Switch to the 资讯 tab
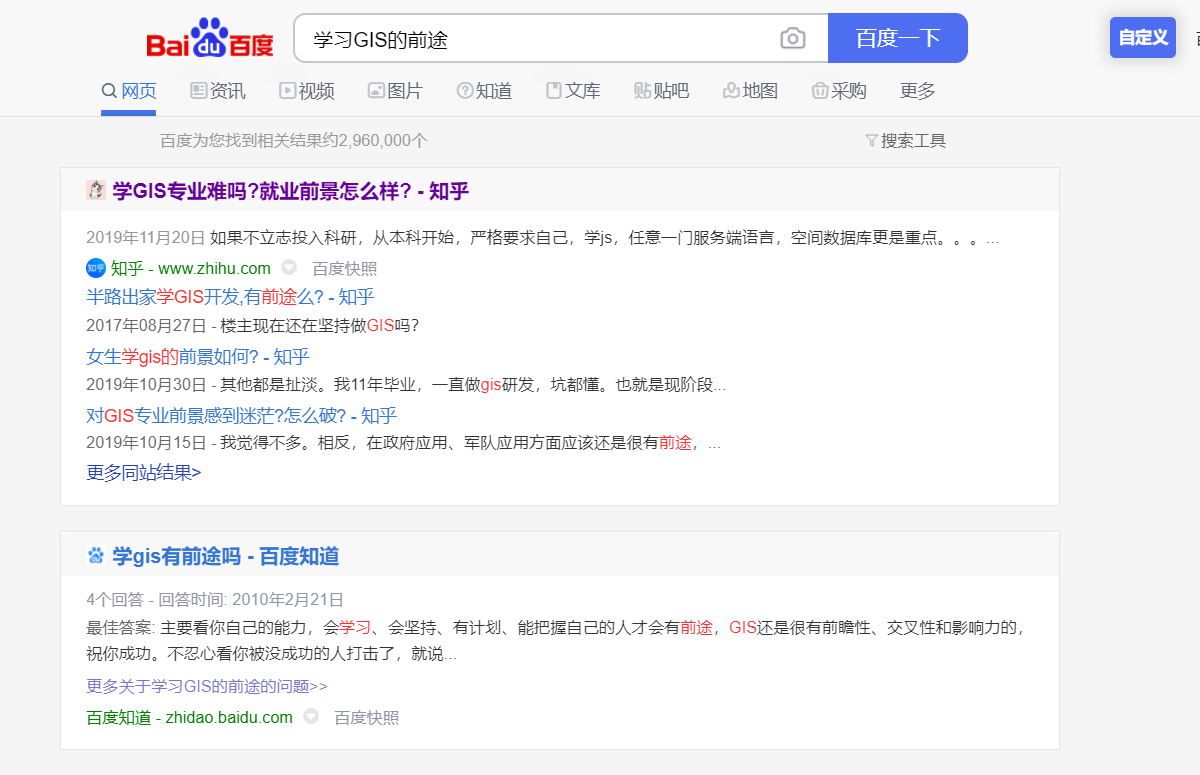The height and width of the screenshot is (775, 1200). 218,91
